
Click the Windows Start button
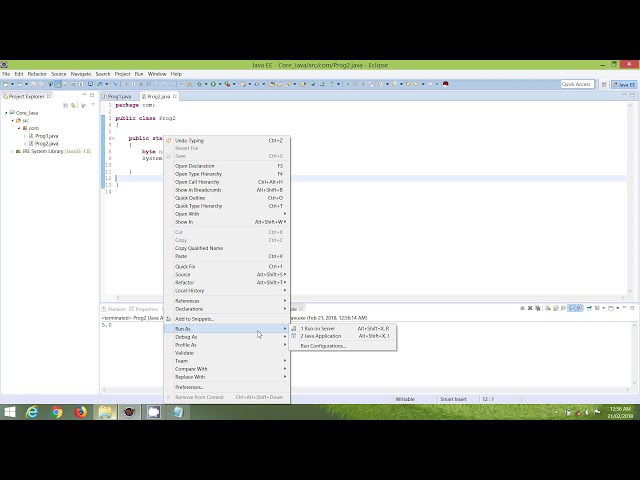(10, 412)
